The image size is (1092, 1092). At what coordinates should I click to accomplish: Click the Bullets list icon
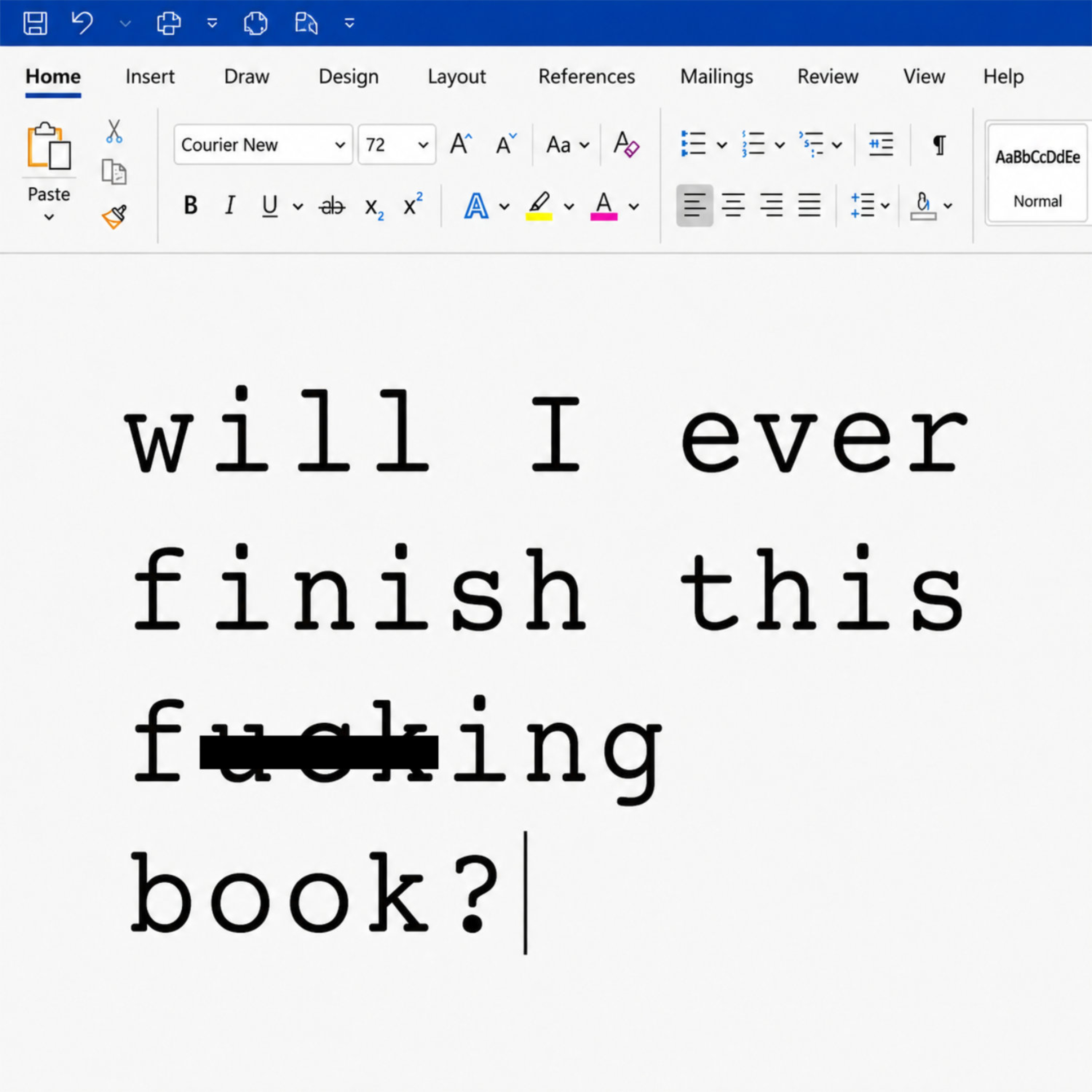(693, 144)
